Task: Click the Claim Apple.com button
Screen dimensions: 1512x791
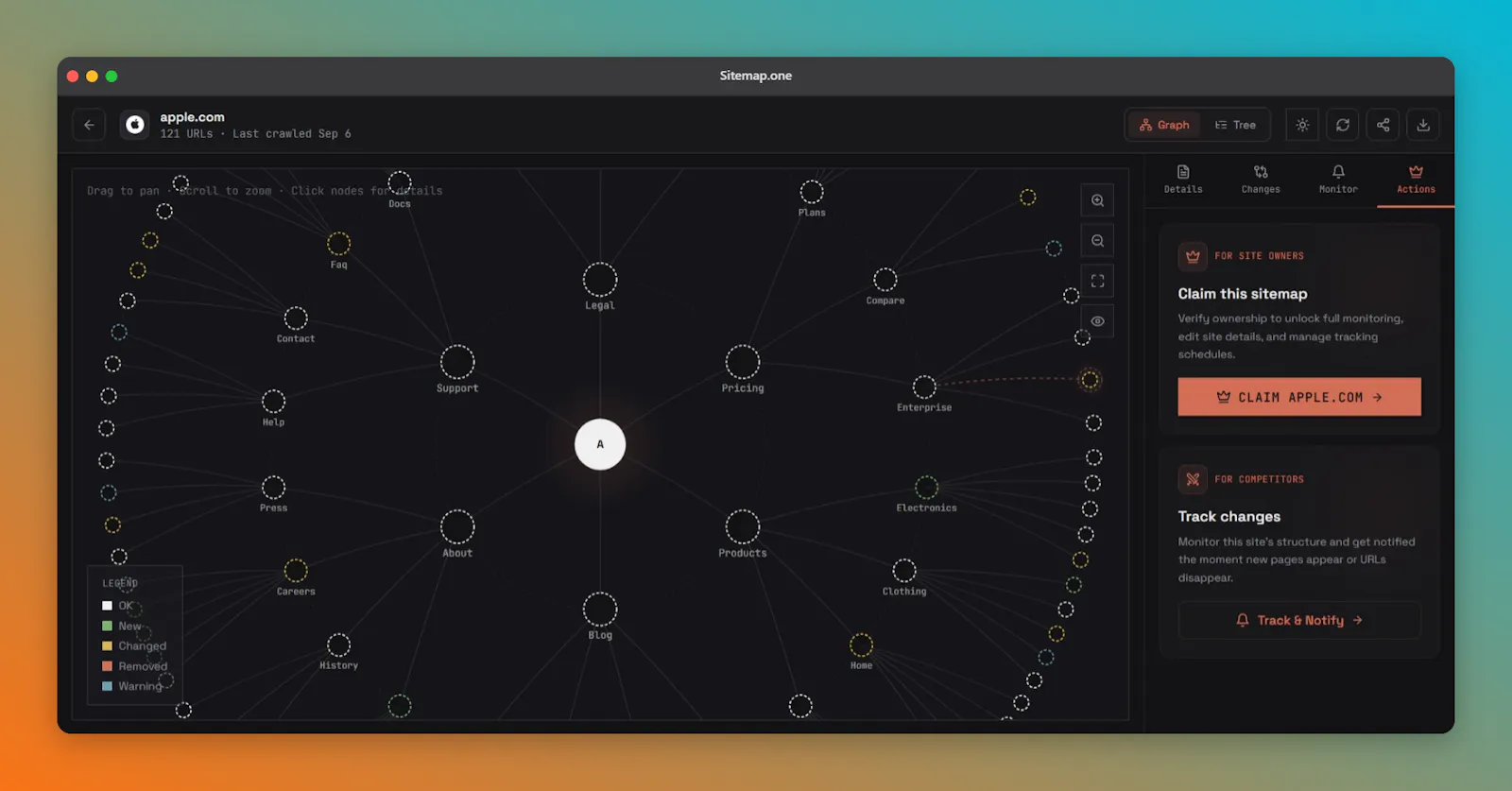Action: tap(1299, 397)
